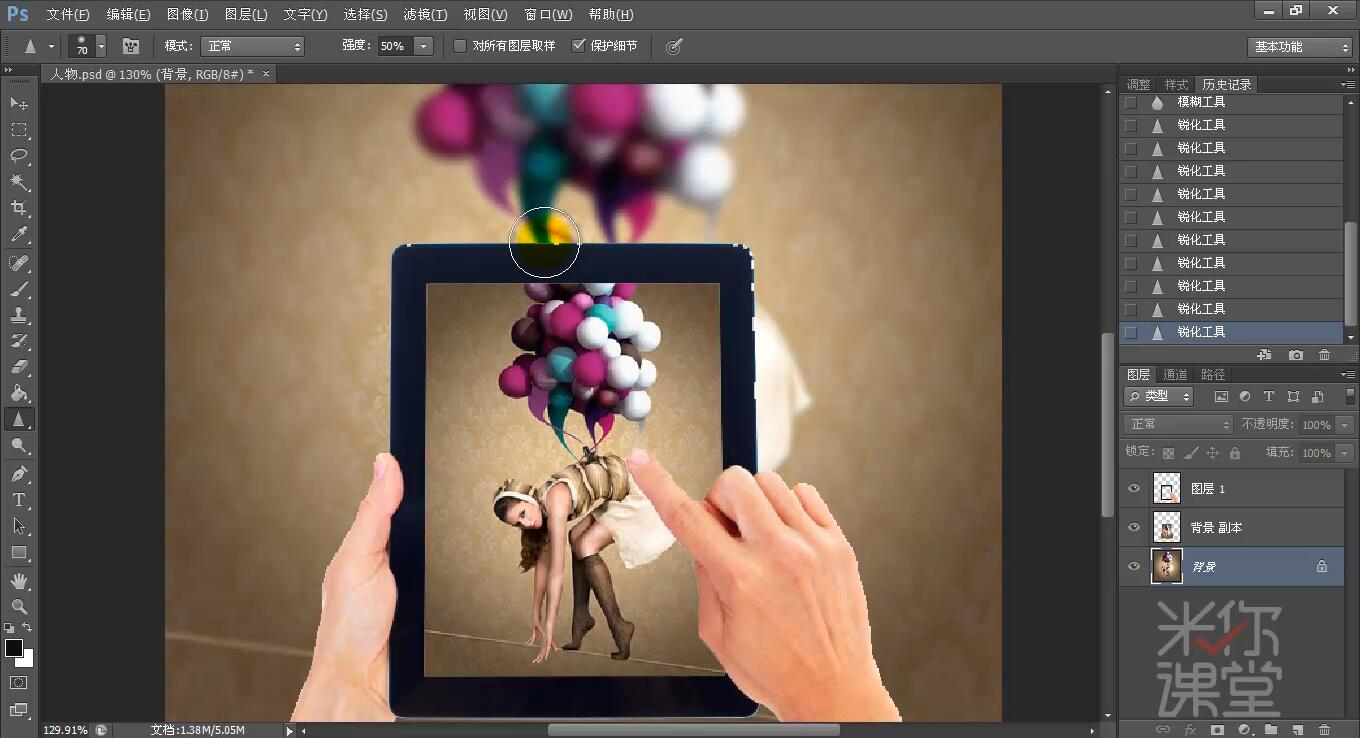The width and height of the screenshot is (1360, 738).
Task: Select the Horizontal Type tool
Action: 19,500
